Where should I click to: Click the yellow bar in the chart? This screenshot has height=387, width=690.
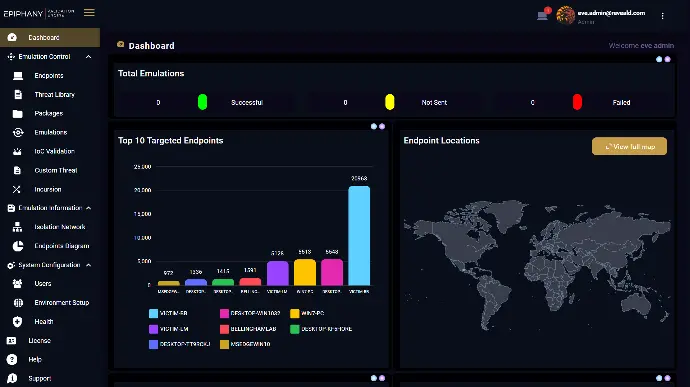click(305, 272)
